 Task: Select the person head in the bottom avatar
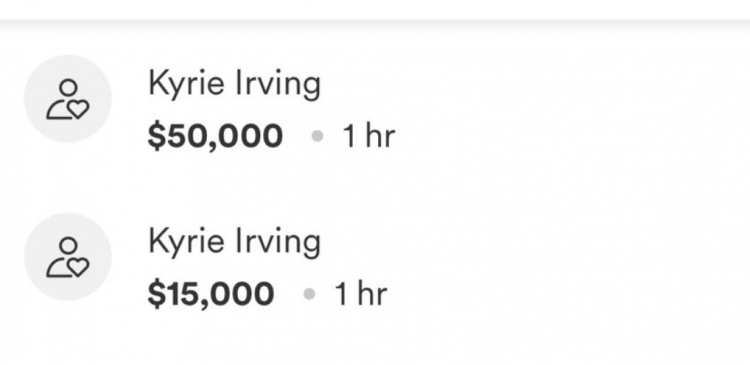point(68,245)
